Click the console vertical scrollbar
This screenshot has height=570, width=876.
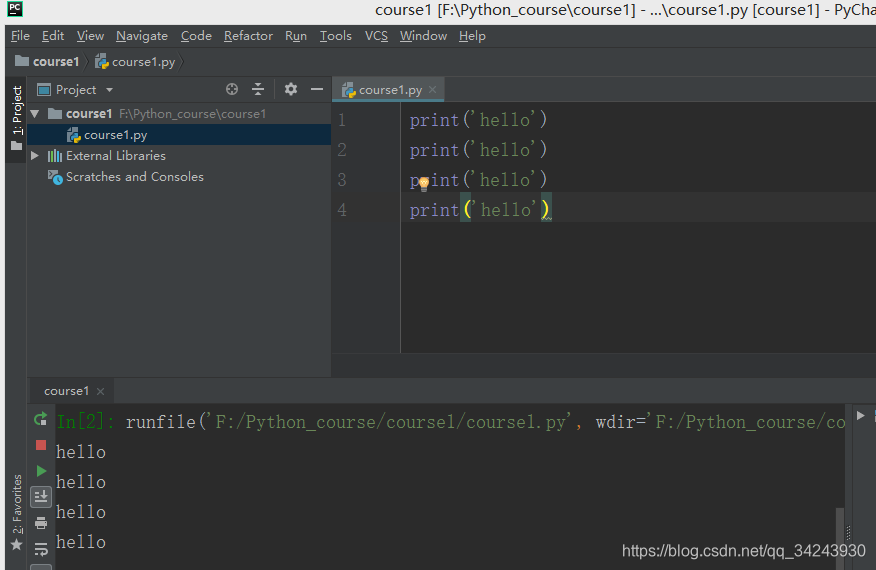pyautogui.click(x=839, y=539)
